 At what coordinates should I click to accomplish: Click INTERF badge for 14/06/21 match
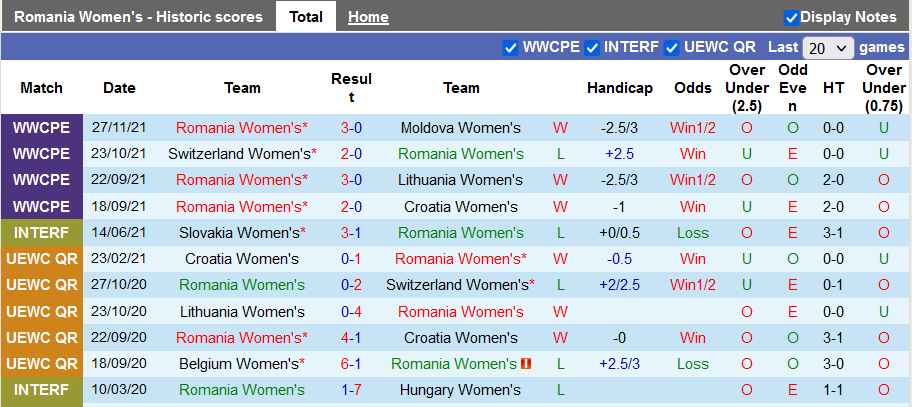click(42, 232)
